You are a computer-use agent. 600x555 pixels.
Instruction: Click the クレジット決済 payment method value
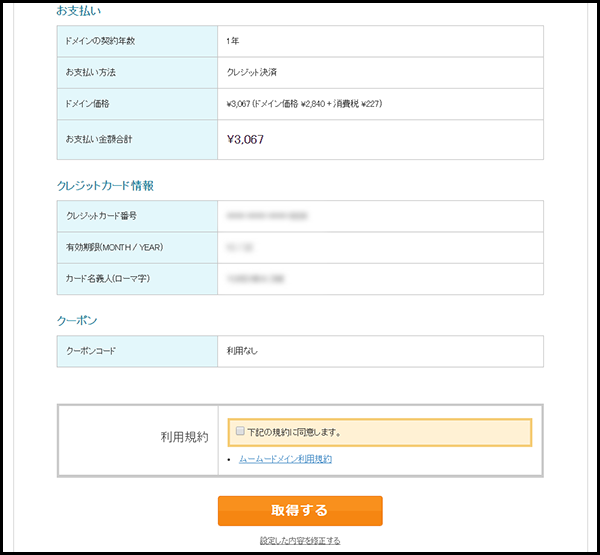click(252, 72)
